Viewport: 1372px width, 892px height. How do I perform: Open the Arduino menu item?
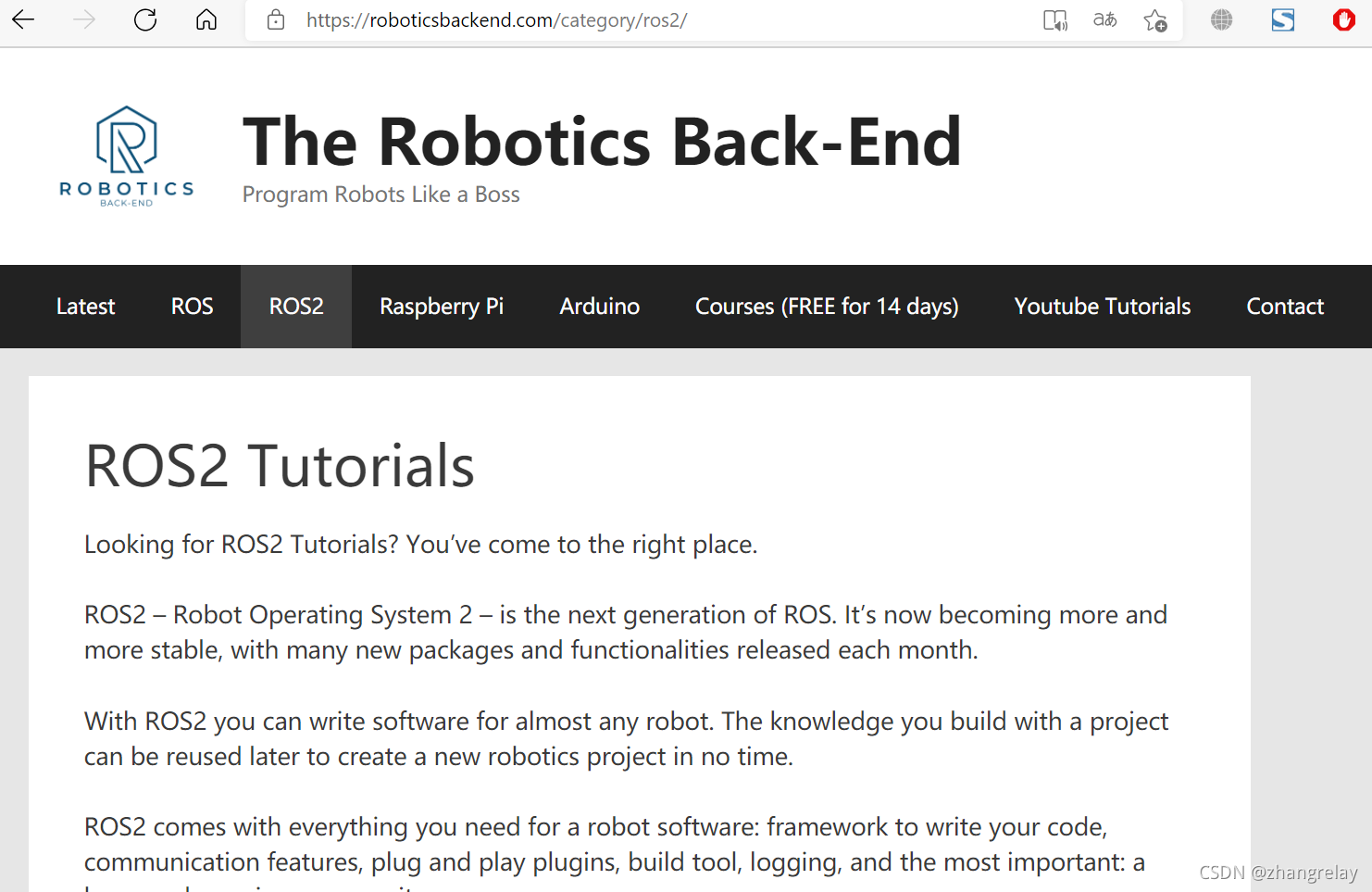[599, 307]
